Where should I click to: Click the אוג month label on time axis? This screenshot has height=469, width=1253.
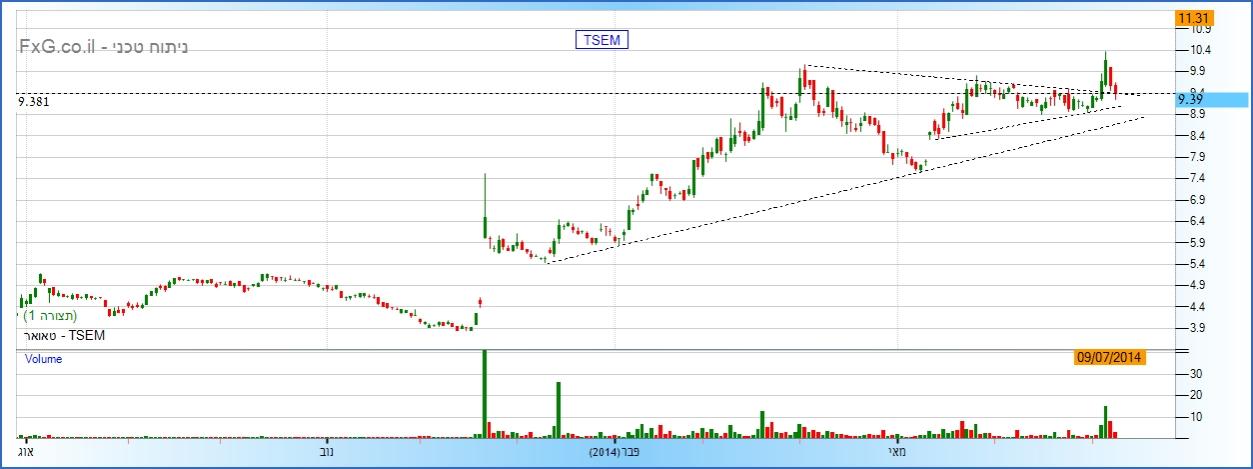click(26, 453)
